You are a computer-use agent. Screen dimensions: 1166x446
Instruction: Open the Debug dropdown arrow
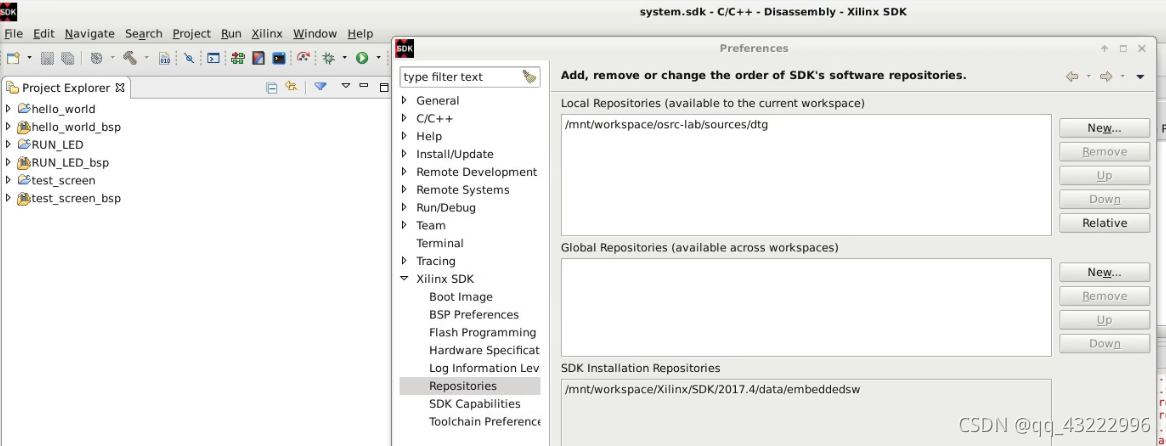tap(344, 58)
